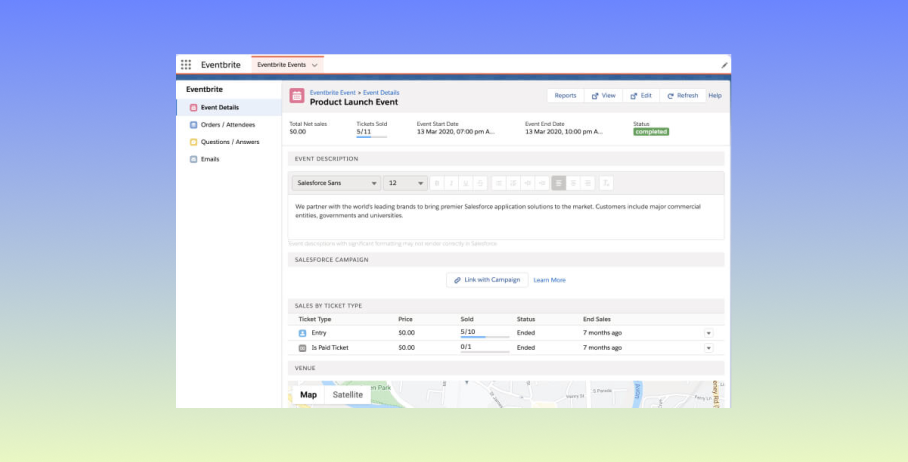
Task: Open the font family dropdown Salesforce Sans
Action: 336,183
